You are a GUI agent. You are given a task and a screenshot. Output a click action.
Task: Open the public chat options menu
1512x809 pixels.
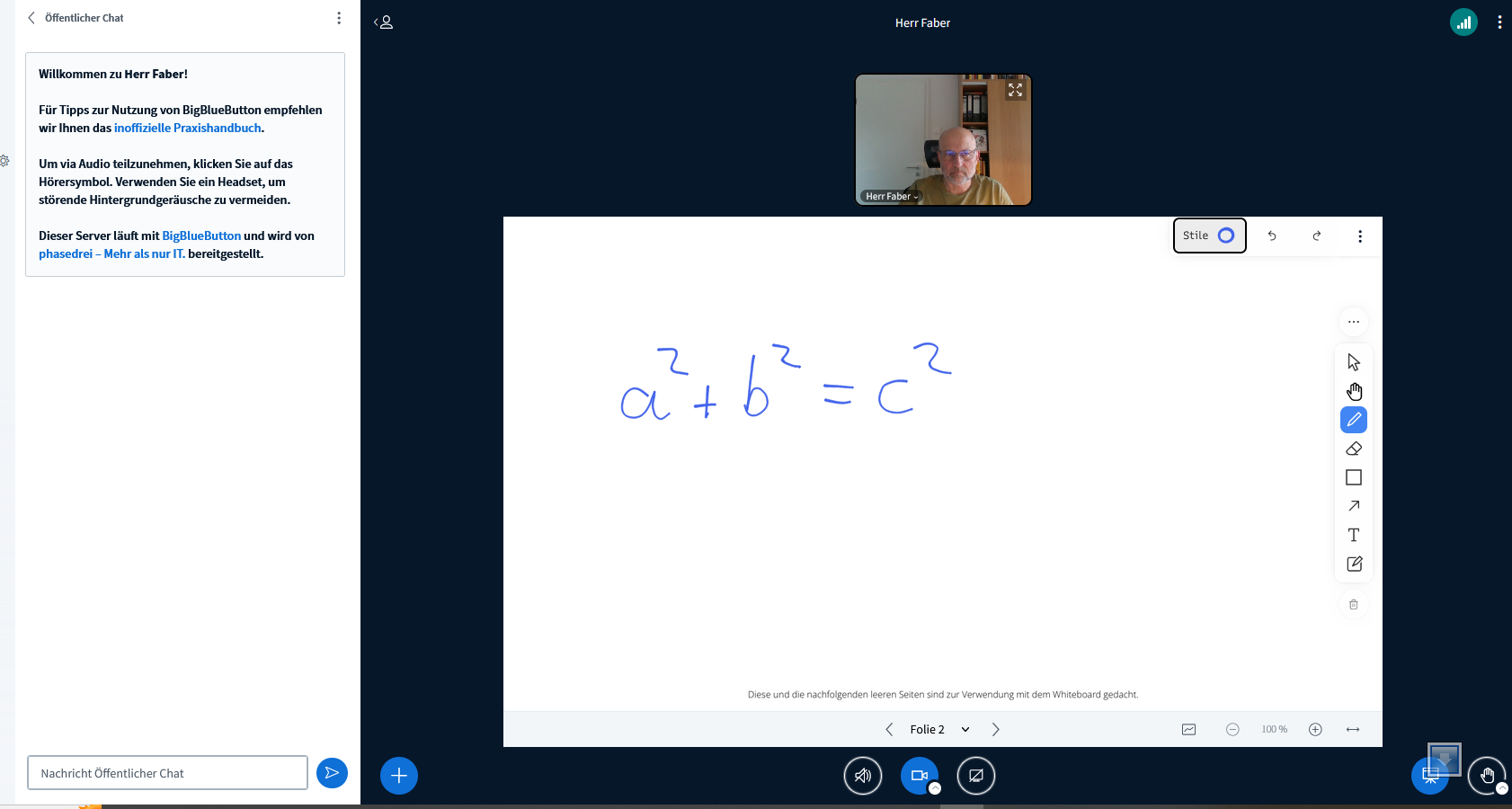[339, 18]
